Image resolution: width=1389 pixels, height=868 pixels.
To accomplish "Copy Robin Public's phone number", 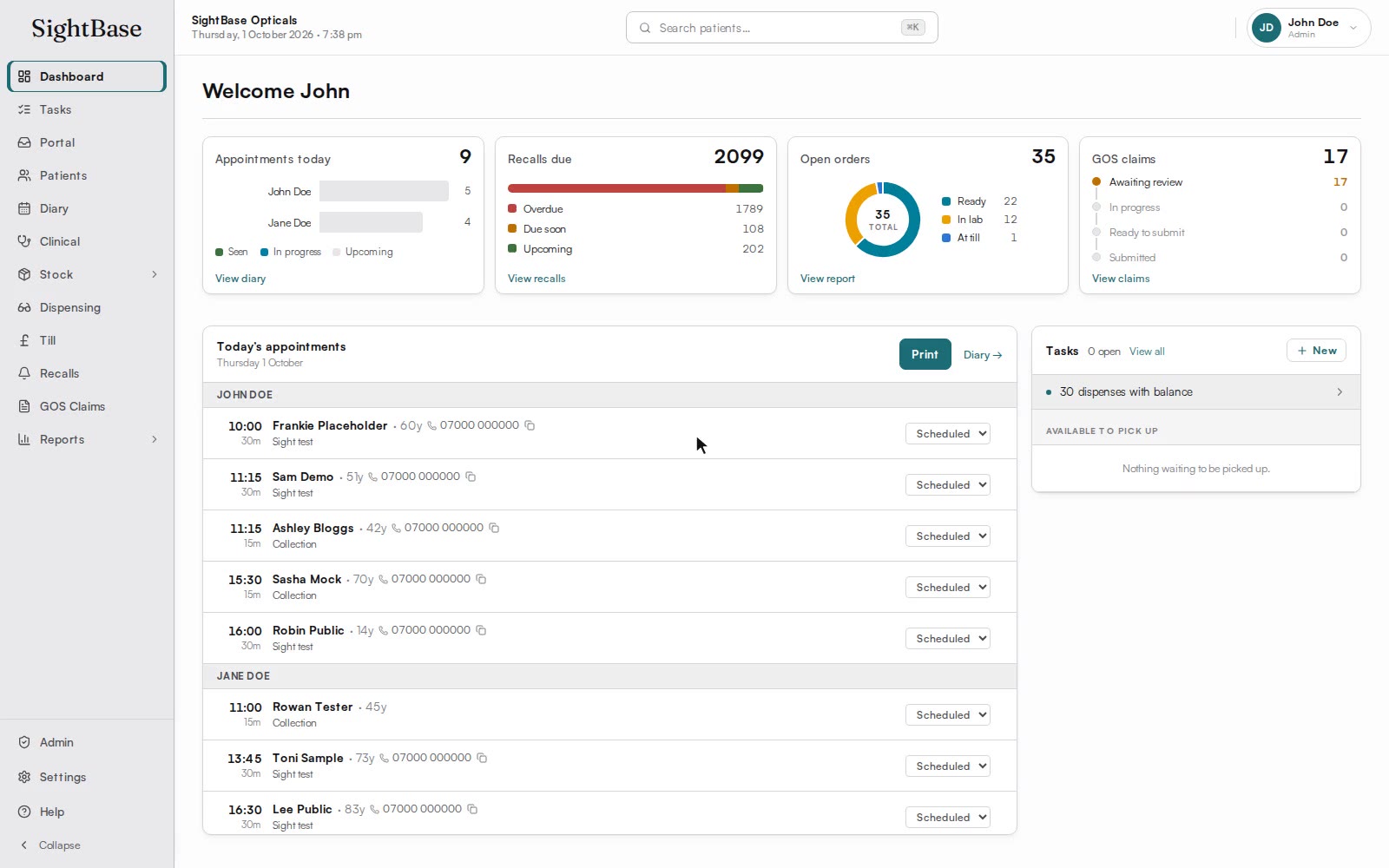I will tap(481, 630).
